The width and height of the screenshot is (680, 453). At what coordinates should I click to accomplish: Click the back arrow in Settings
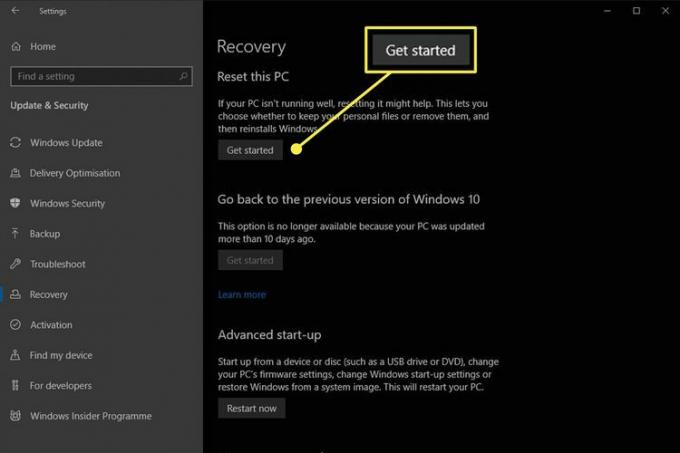pyautogui.click(x=15, y=11)
